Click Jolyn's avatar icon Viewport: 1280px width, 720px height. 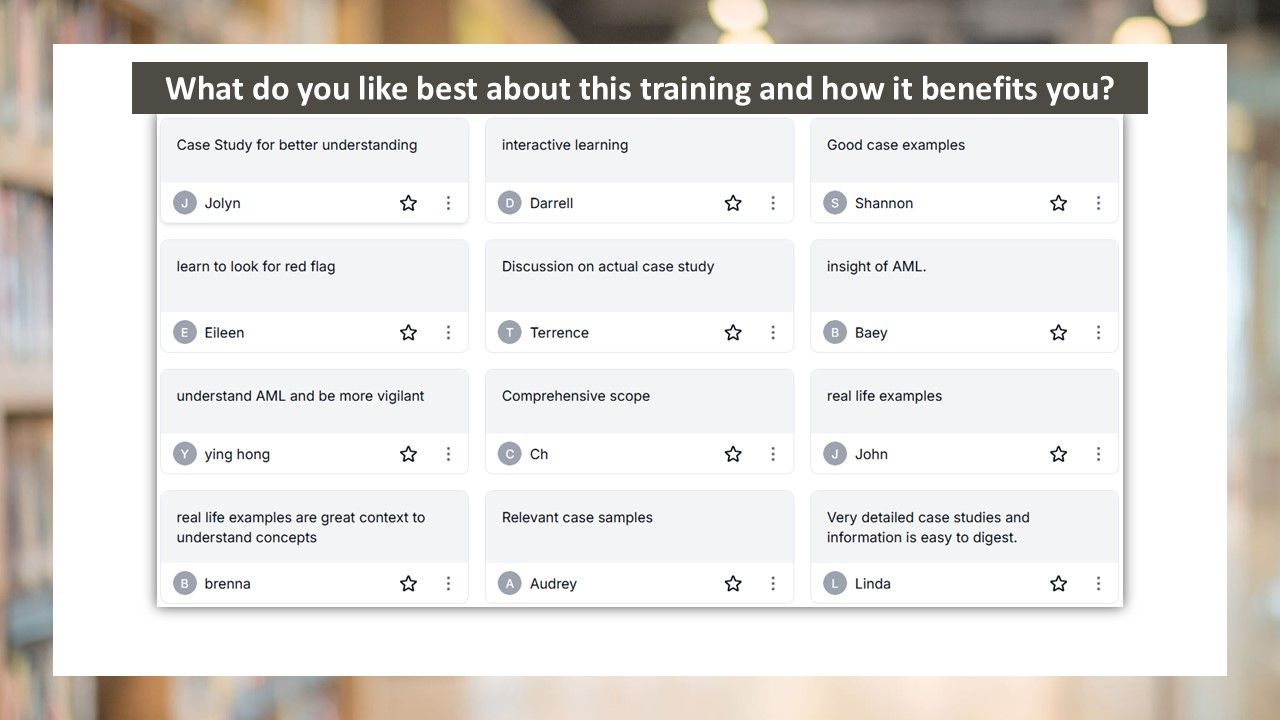tap(184, 203)
